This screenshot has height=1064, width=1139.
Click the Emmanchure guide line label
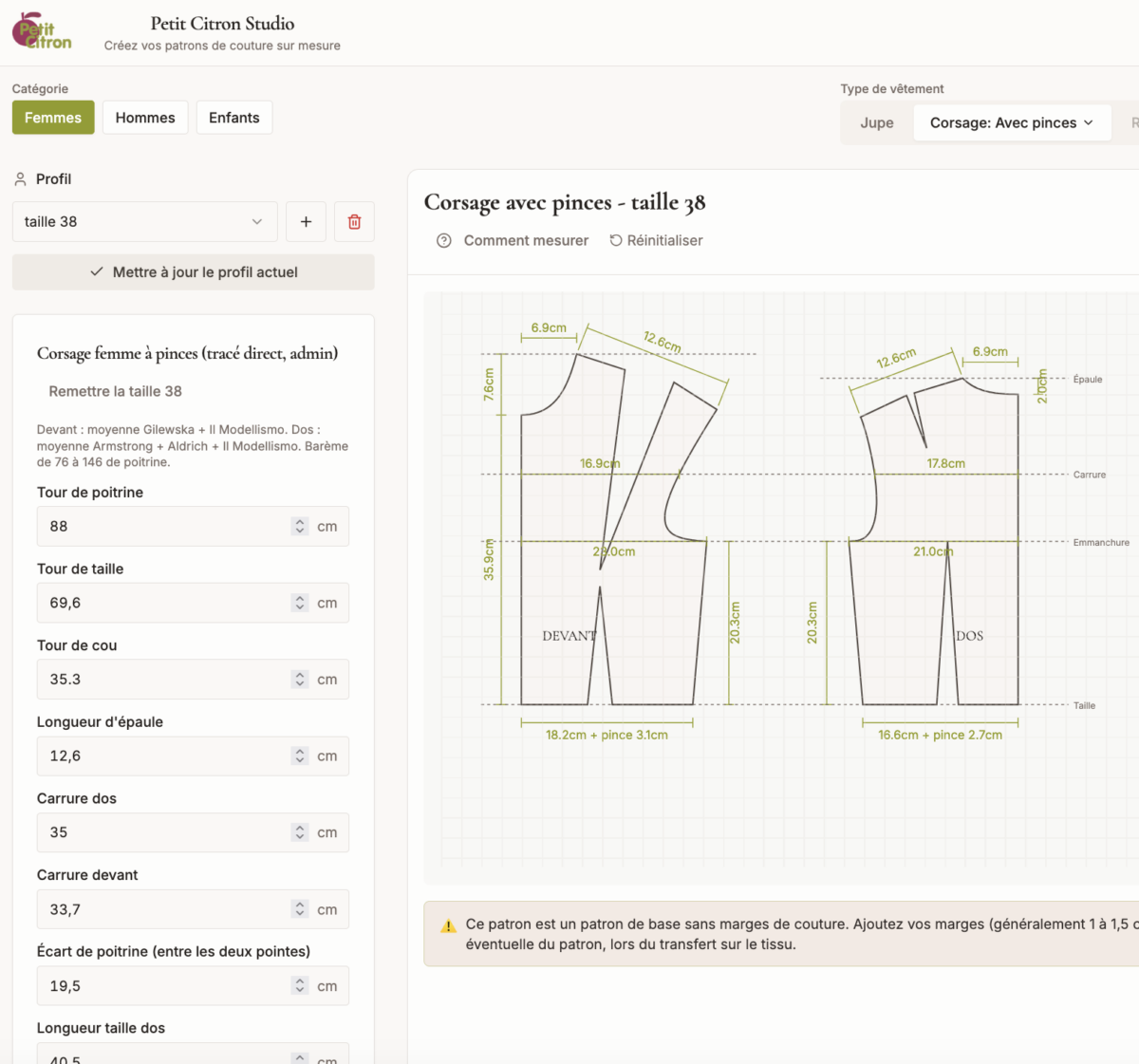[1101, 543]
